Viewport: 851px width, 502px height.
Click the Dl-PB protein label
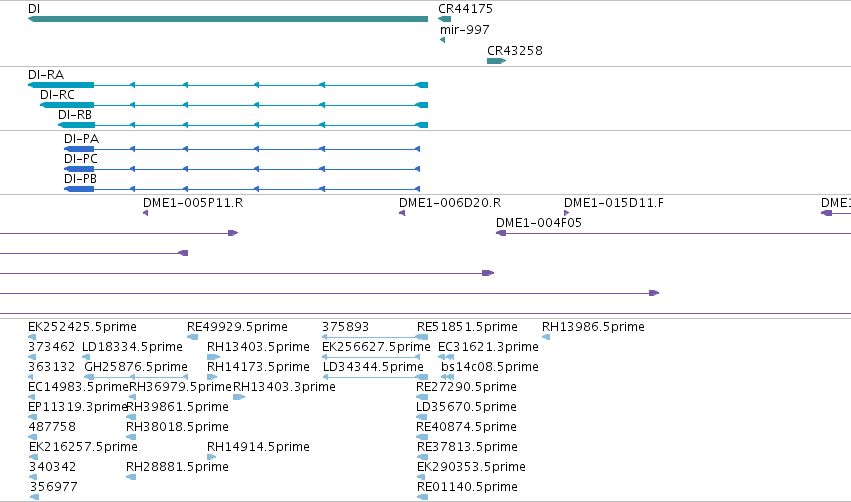[80, 179]
